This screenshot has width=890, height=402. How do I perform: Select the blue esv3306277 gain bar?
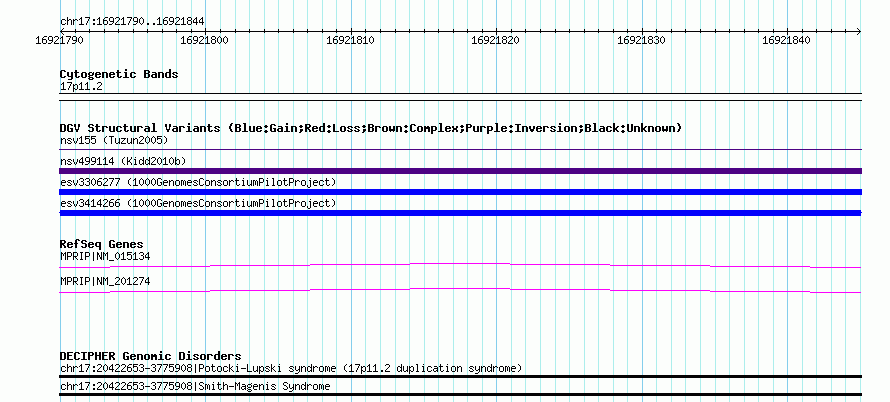pyautogui.click(x=460, y=192)
